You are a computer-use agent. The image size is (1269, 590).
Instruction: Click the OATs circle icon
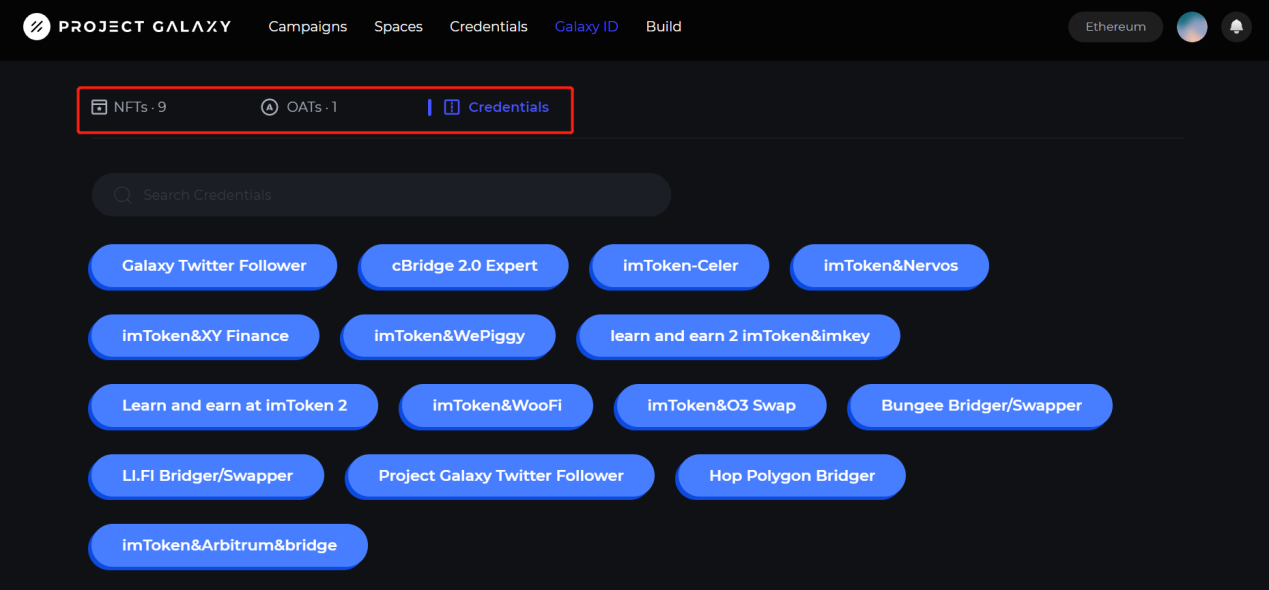269,107
